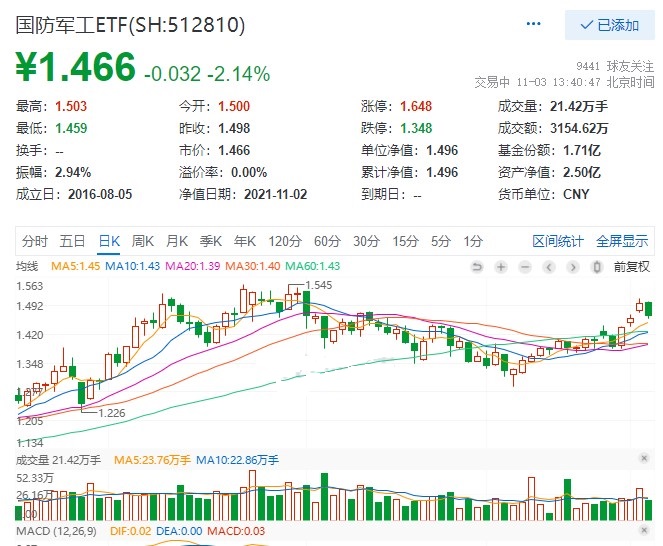
Task: Click the 基金份额 value 1.71亿
Action: point(582,150)
